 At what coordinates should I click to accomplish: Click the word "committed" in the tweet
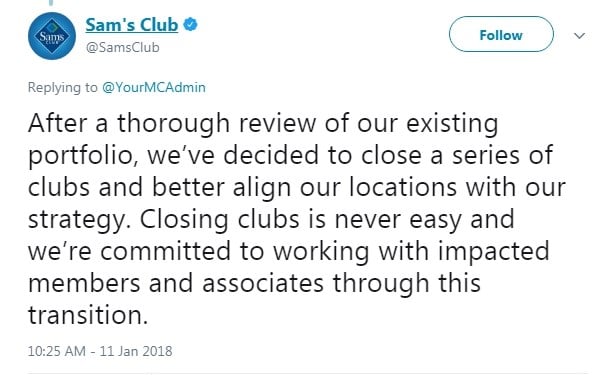(x=165, y=251)
